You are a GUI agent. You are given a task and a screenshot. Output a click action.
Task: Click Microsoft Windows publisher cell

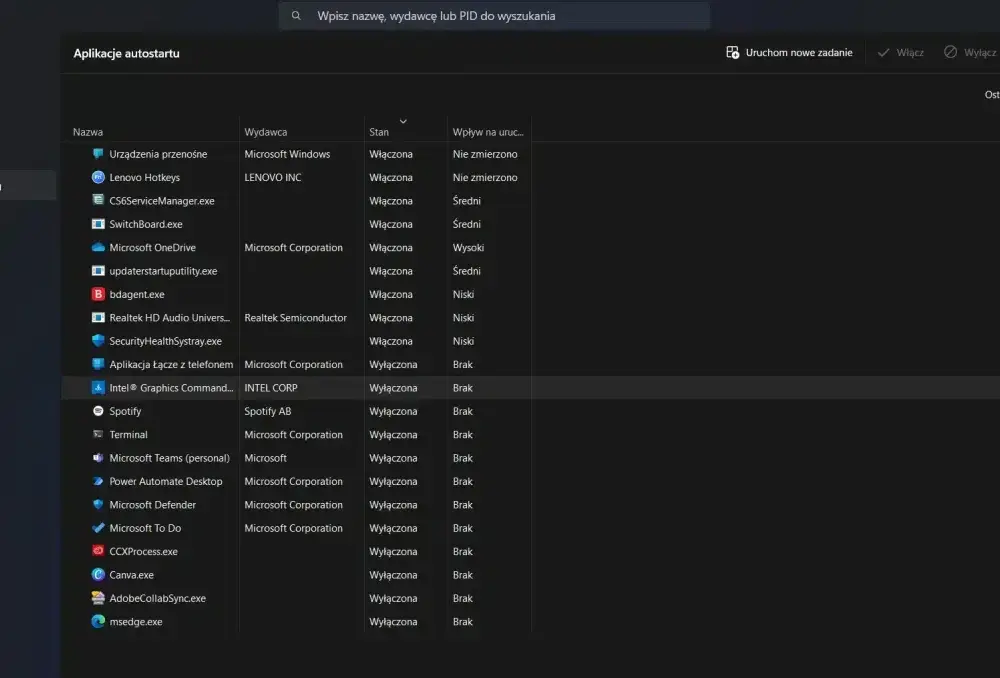click(287, 154)
